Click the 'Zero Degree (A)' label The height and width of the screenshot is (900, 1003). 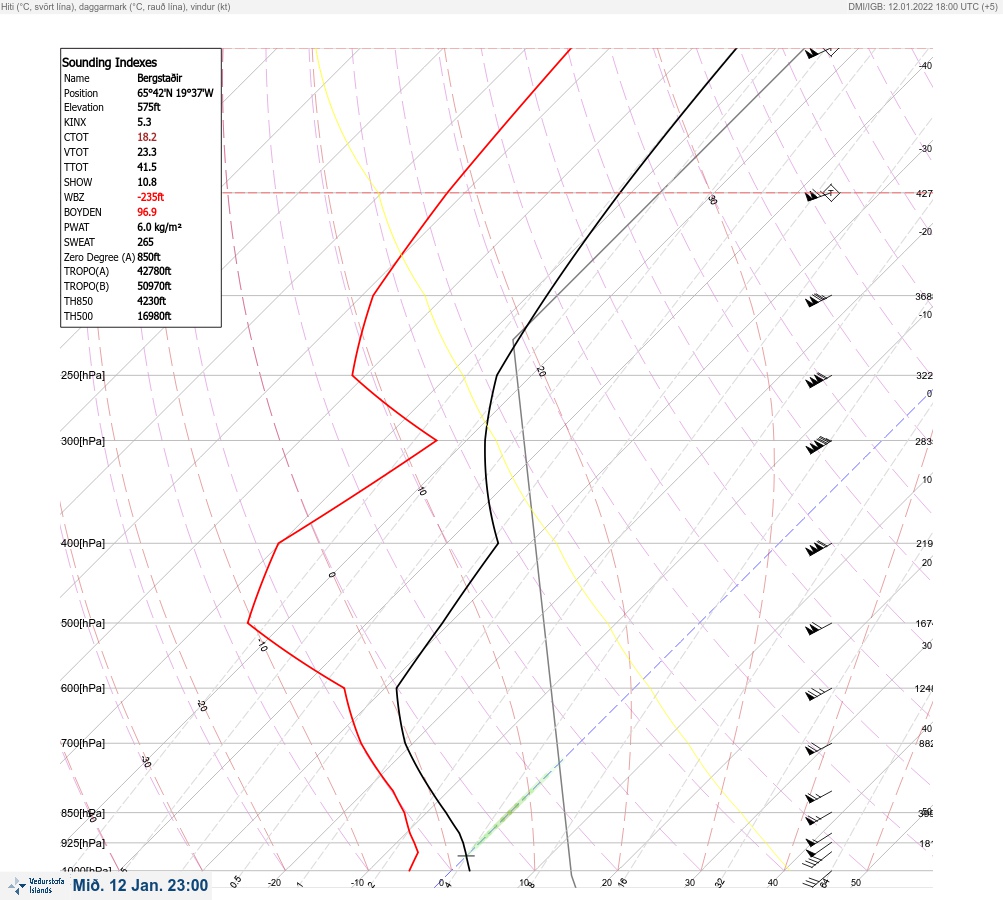[x=99, y=257]
